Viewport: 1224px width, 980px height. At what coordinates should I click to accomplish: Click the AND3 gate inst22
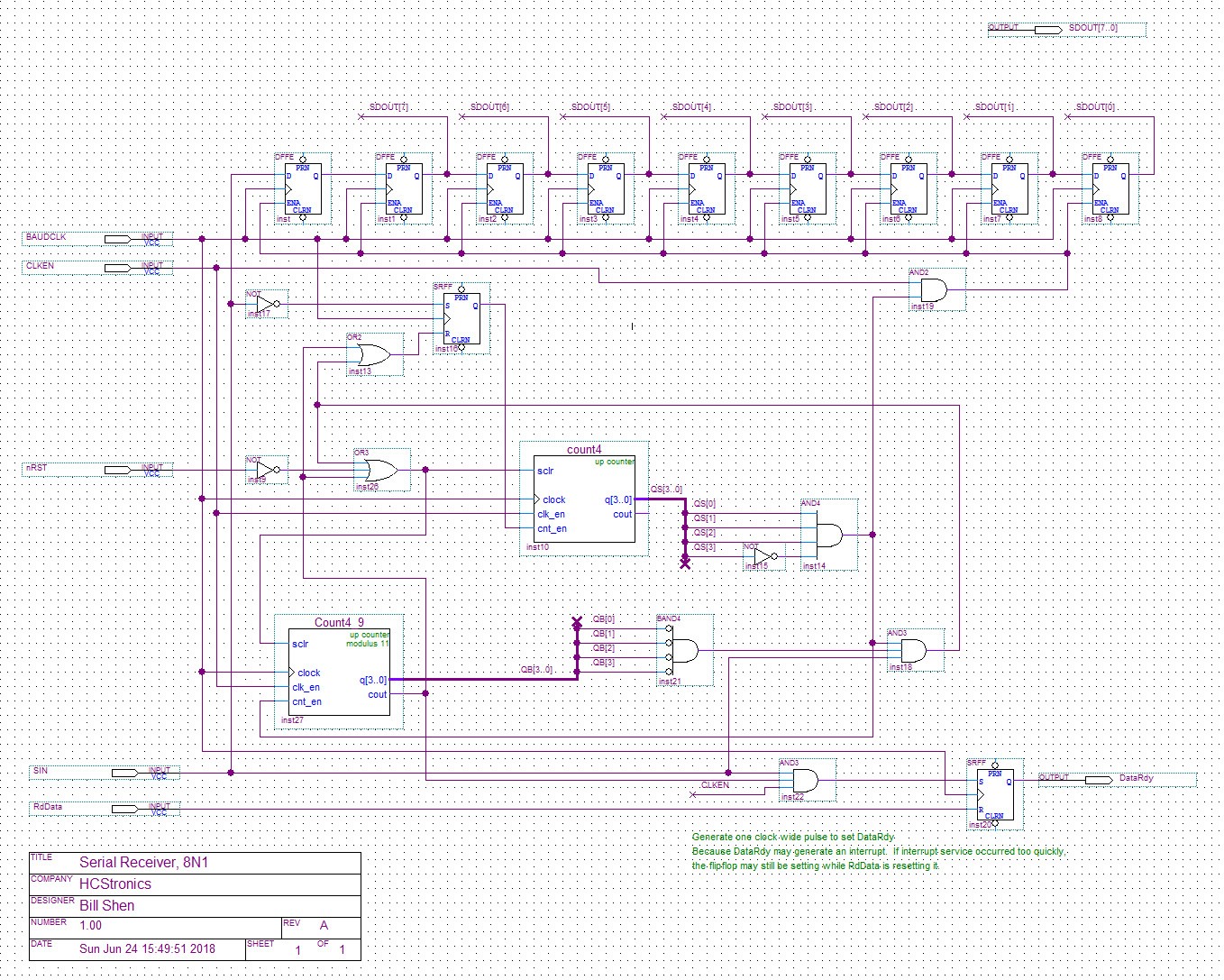pyautogui.click(x=804, y=780)
